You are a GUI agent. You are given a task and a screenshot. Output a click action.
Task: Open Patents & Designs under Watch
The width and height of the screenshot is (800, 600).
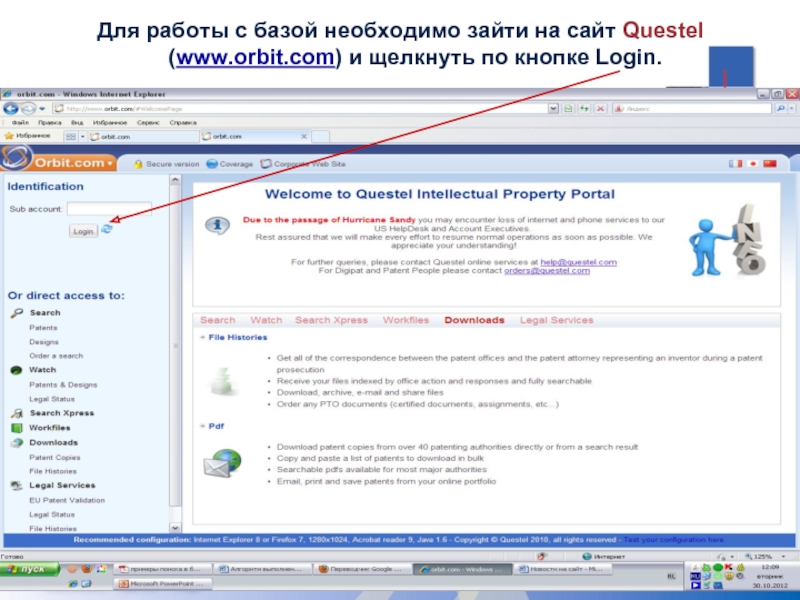[x=63, y=385]
